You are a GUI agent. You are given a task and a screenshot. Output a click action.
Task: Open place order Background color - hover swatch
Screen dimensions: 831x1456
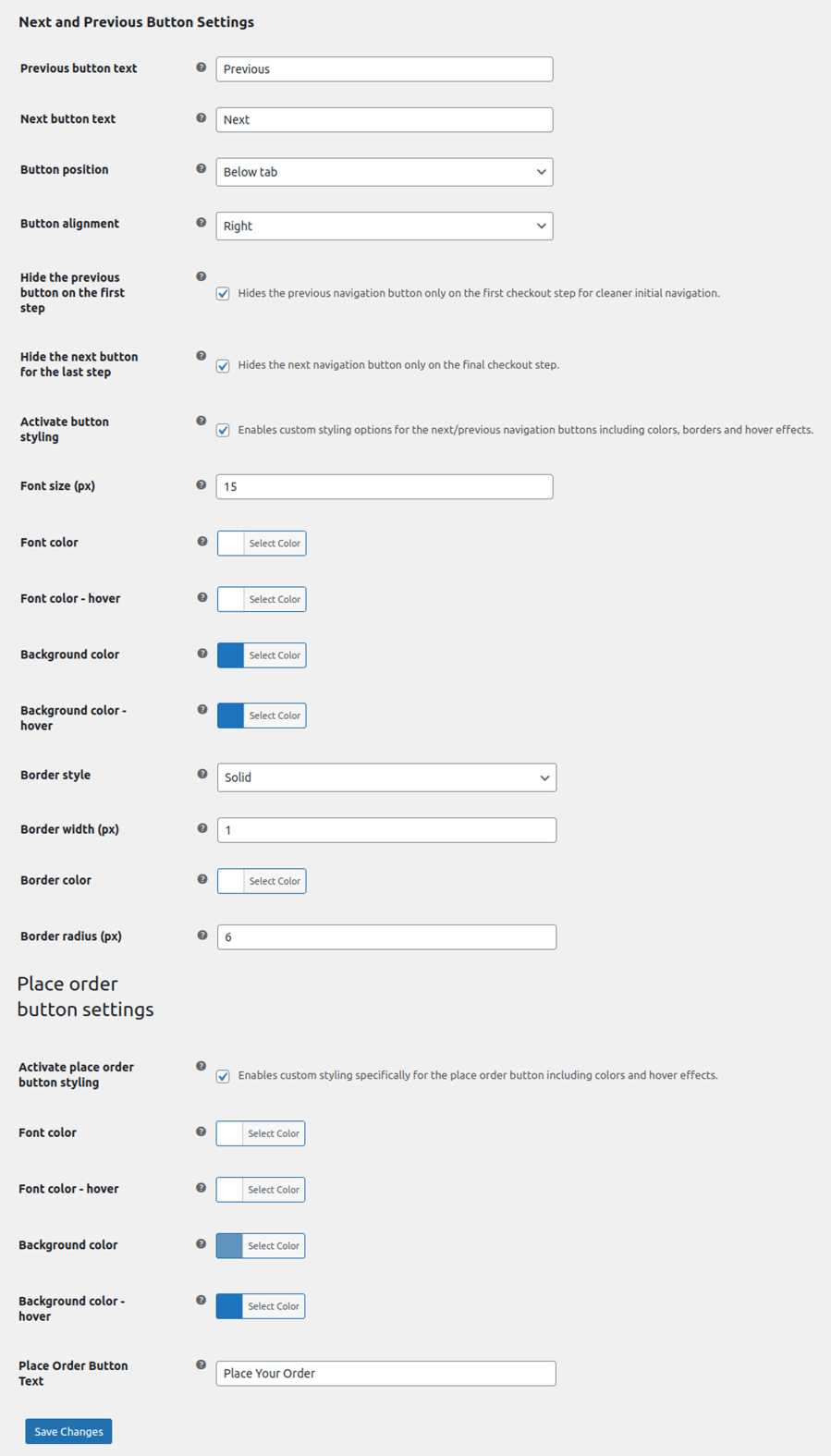(229, 1306)
